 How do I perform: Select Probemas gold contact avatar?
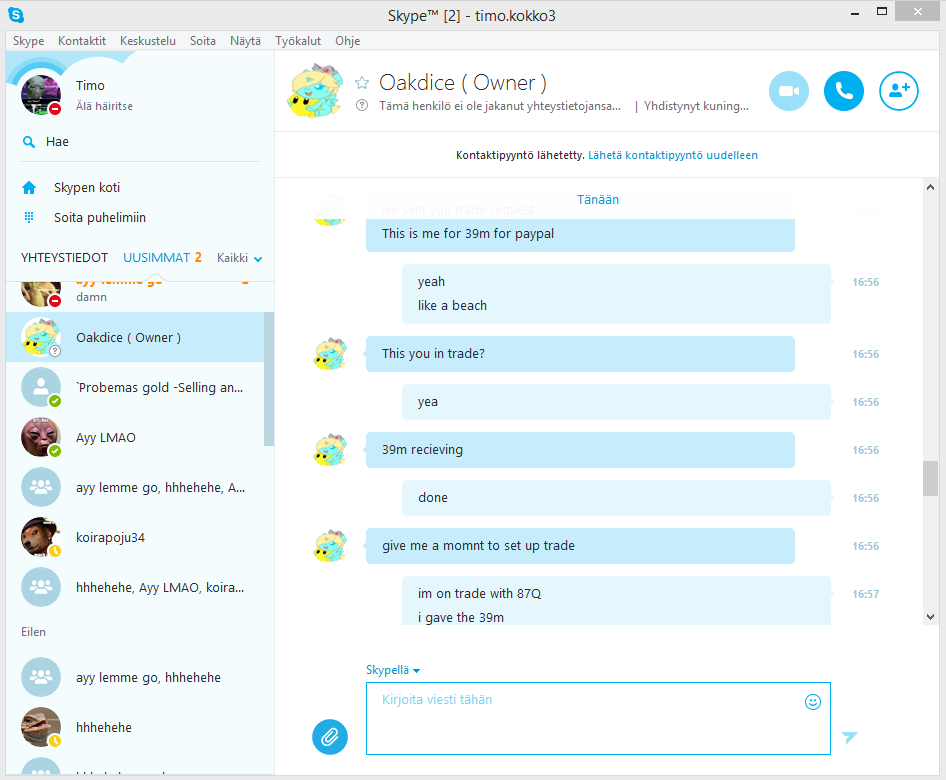[41, 387]
